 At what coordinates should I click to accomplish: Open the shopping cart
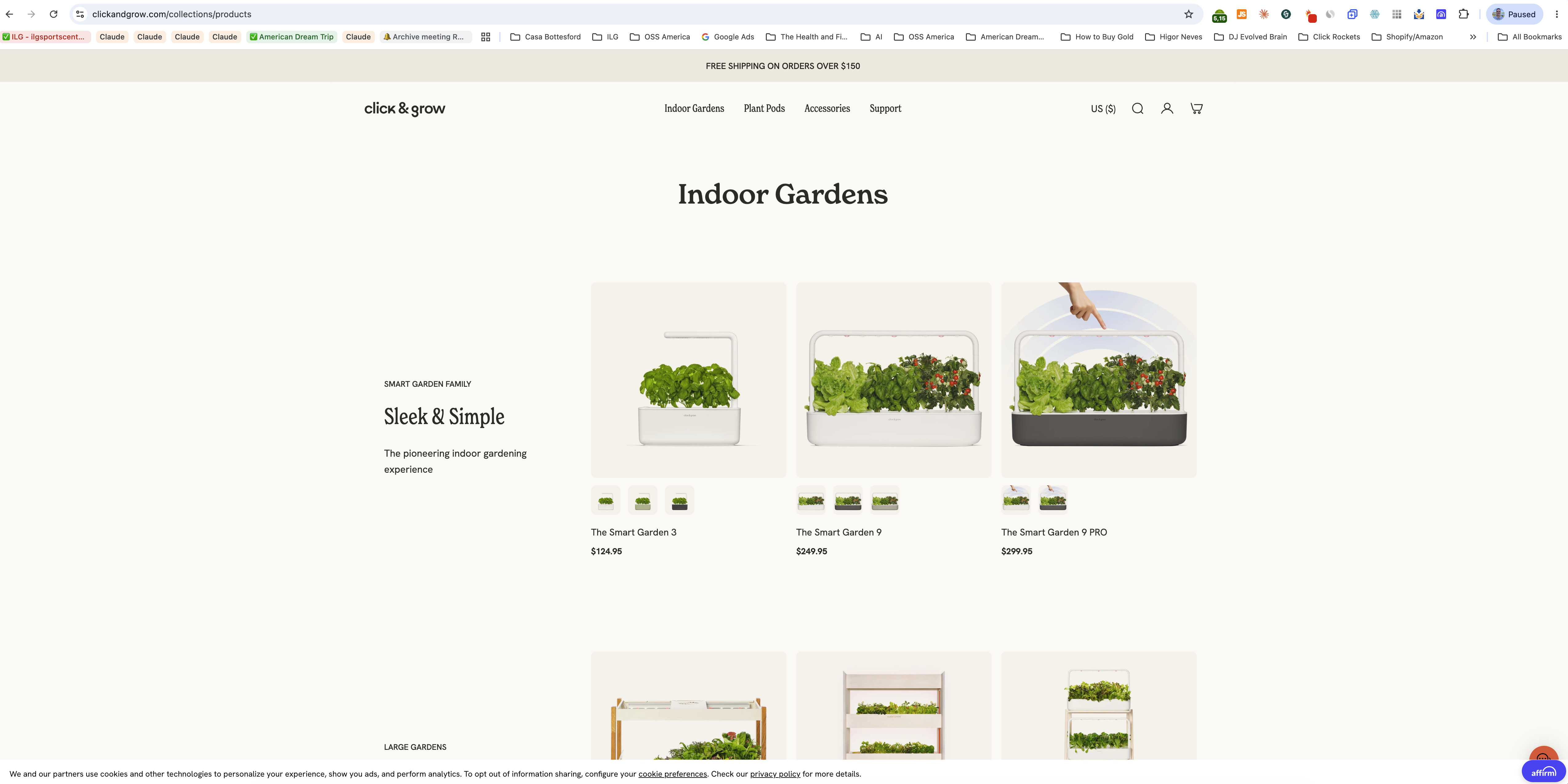click(x=1196, y=108)
